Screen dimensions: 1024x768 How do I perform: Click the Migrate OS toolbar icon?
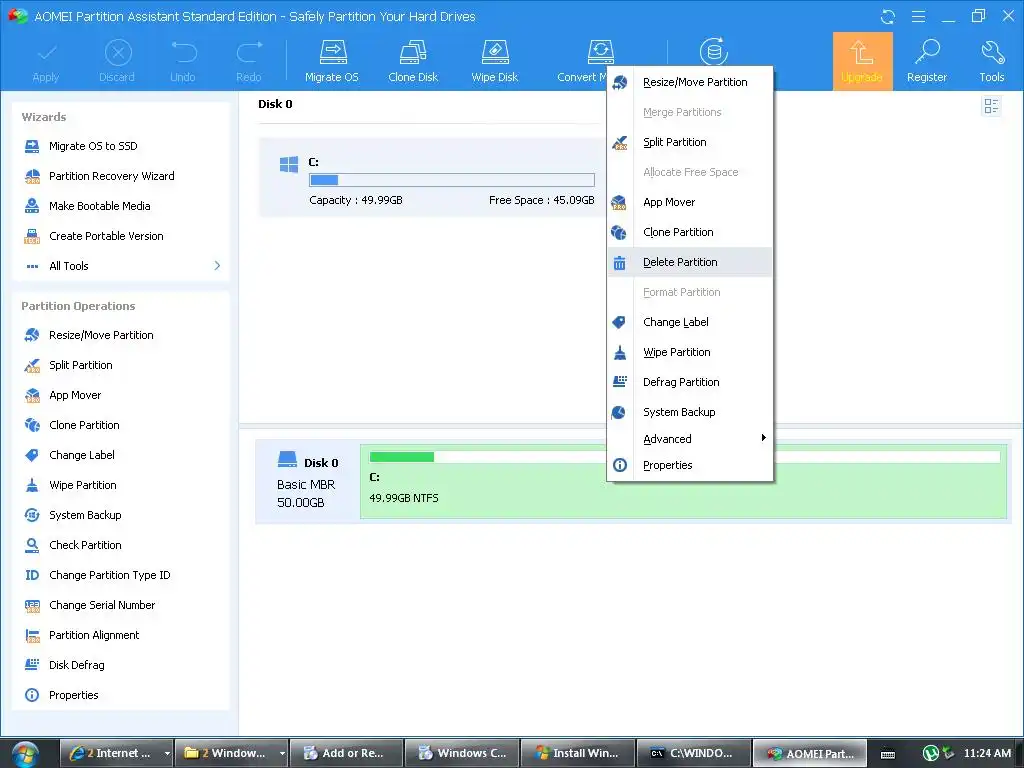(332, 52)
